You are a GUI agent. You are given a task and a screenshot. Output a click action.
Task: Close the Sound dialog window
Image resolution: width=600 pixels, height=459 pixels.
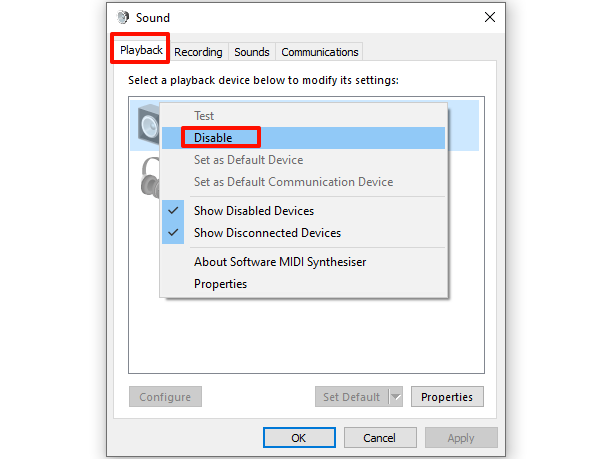point(490,17)
